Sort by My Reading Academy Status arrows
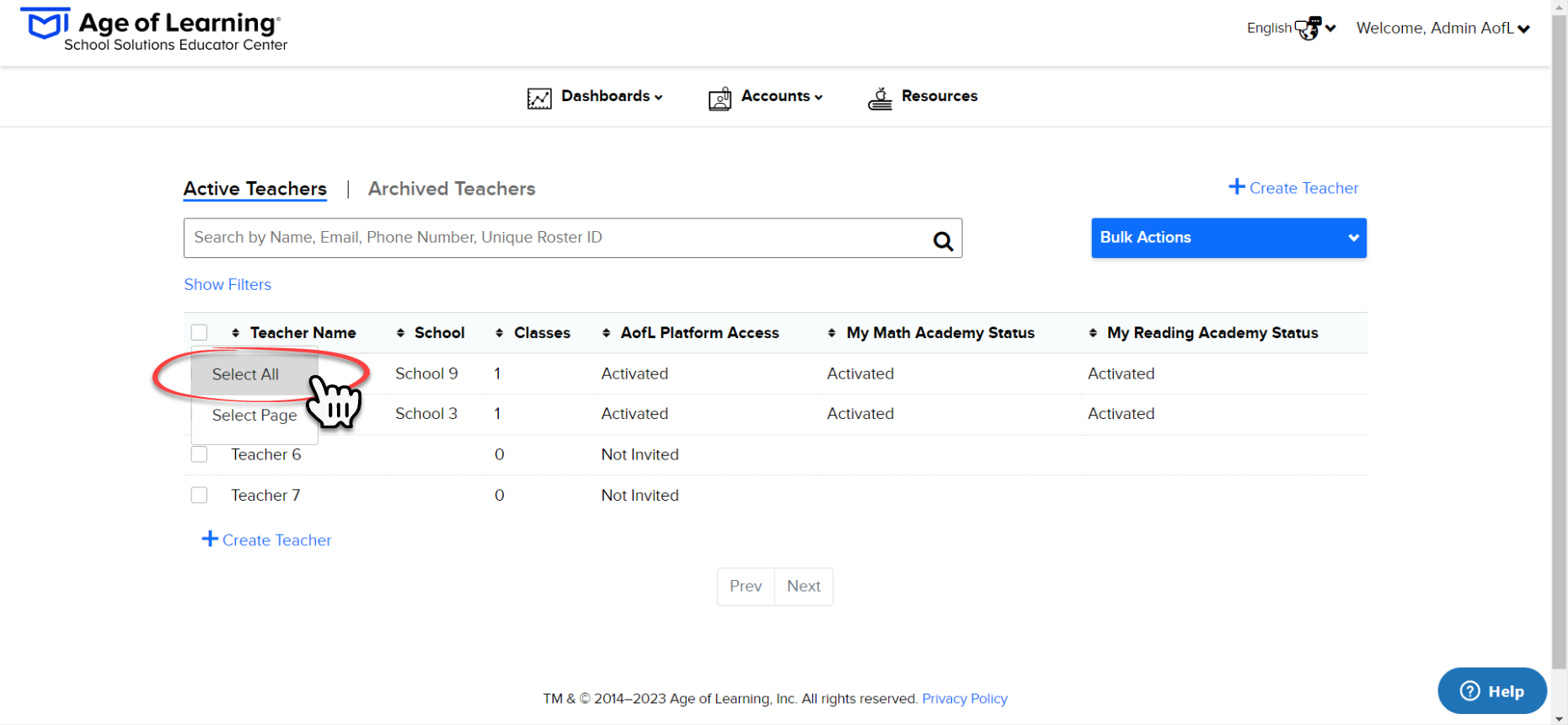Screen dimensions: 1568x725 coord(1093,333)
